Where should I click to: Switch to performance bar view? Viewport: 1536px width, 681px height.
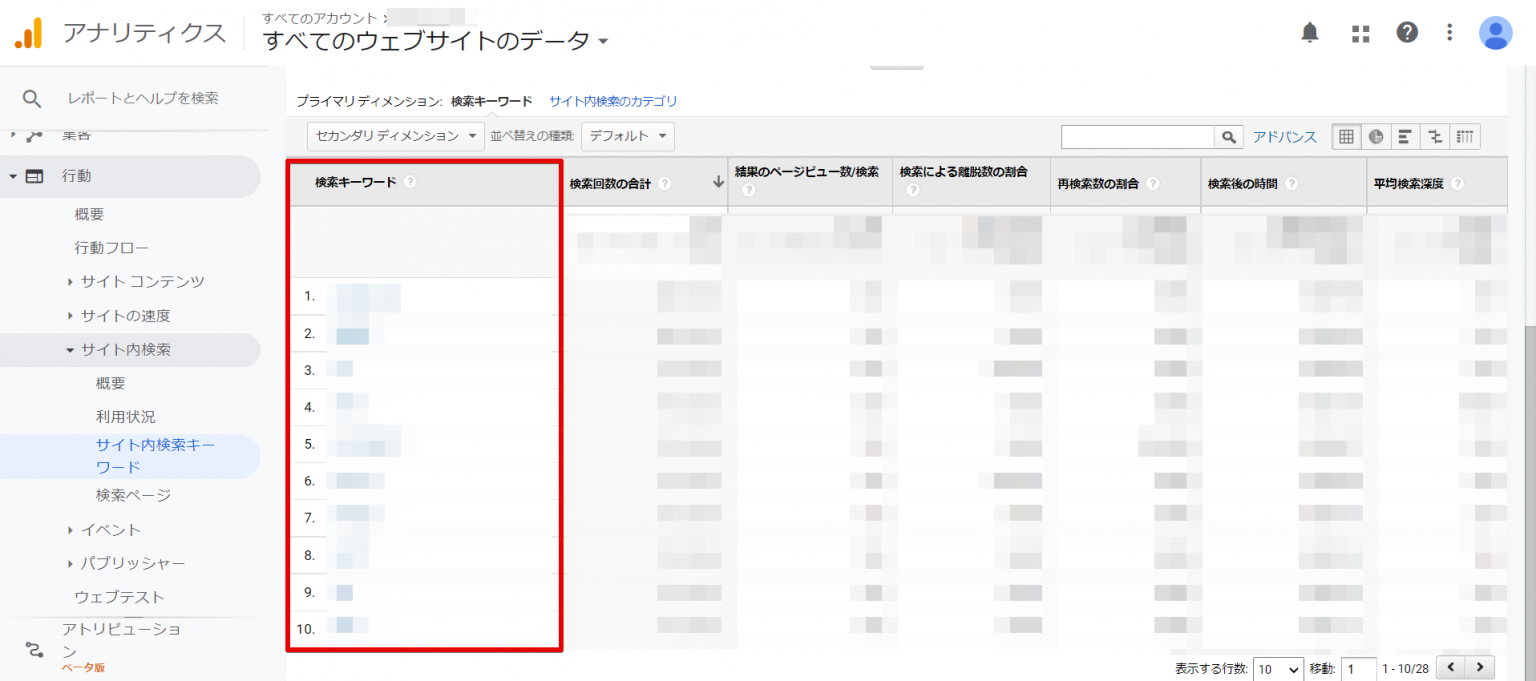coord(1405,137)
